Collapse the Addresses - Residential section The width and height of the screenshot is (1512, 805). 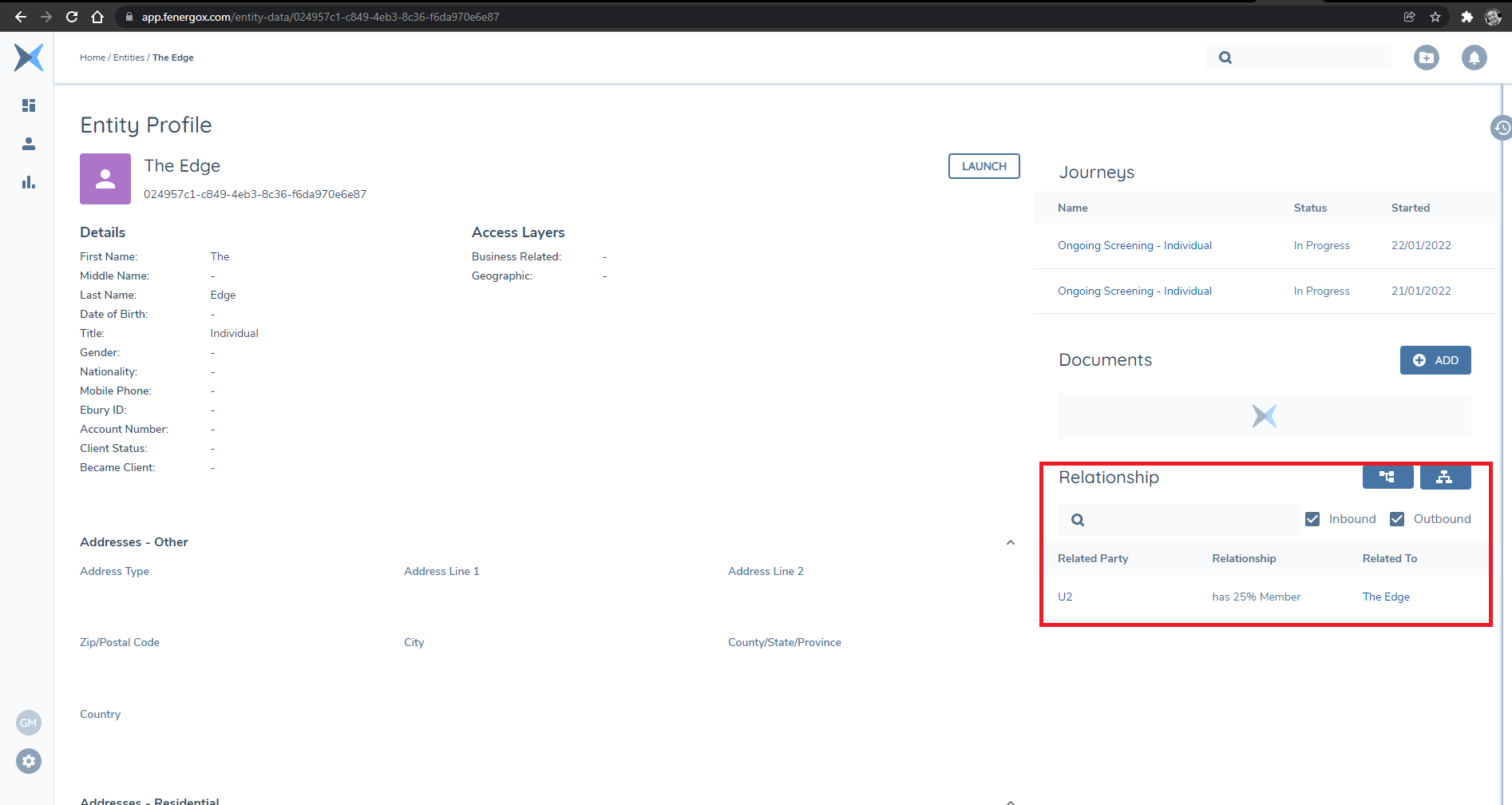[x=1010, y=801]
